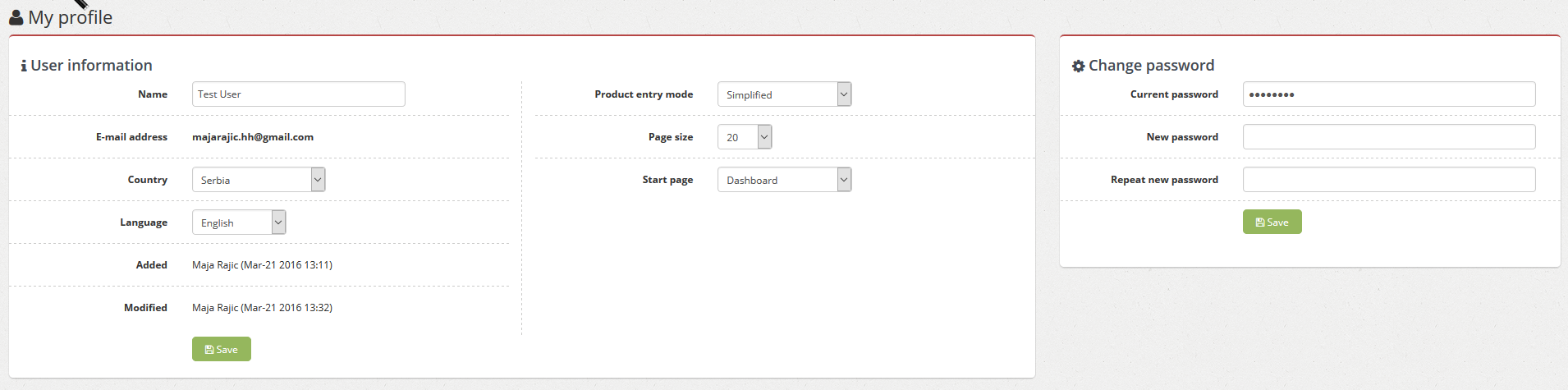Click the Change password heading text
This screenshot has width=1568, height=390.
pyautogui.click(x=1151, y=66)
